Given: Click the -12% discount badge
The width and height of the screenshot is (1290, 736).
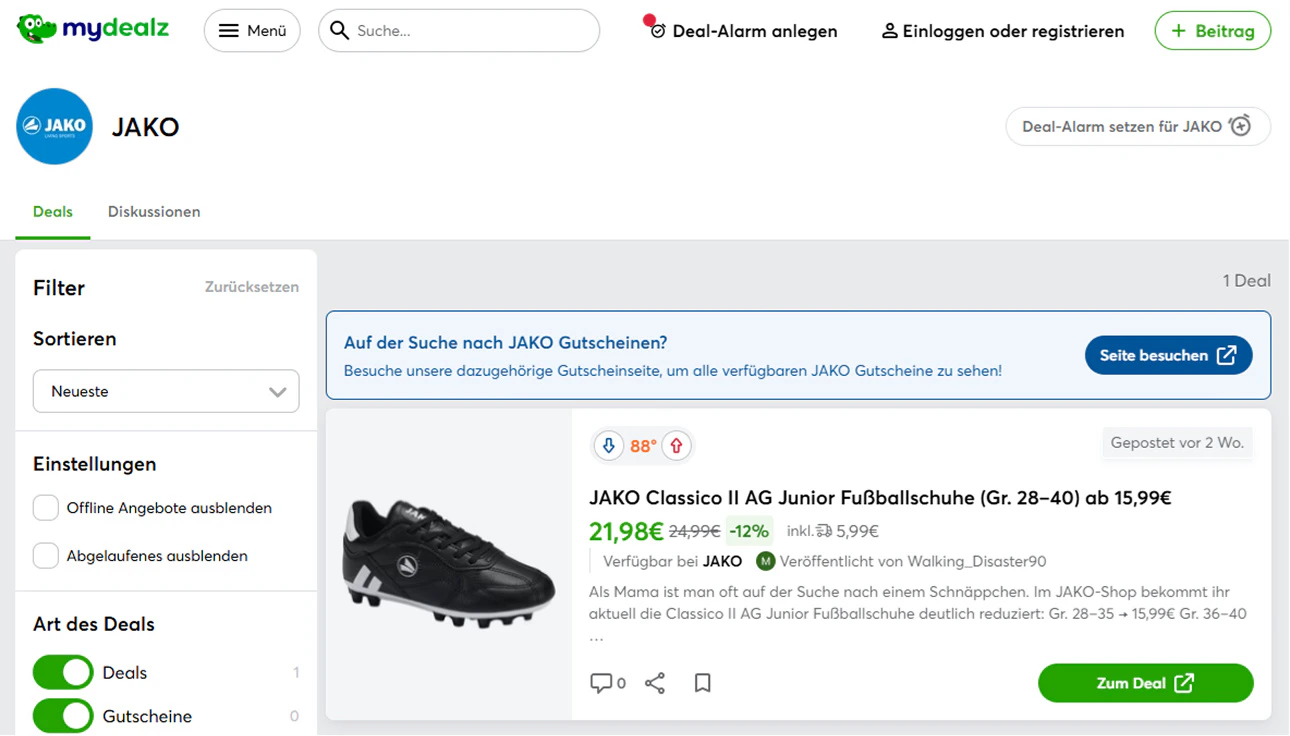Looking at the screenshot, I should coord(749,531).
